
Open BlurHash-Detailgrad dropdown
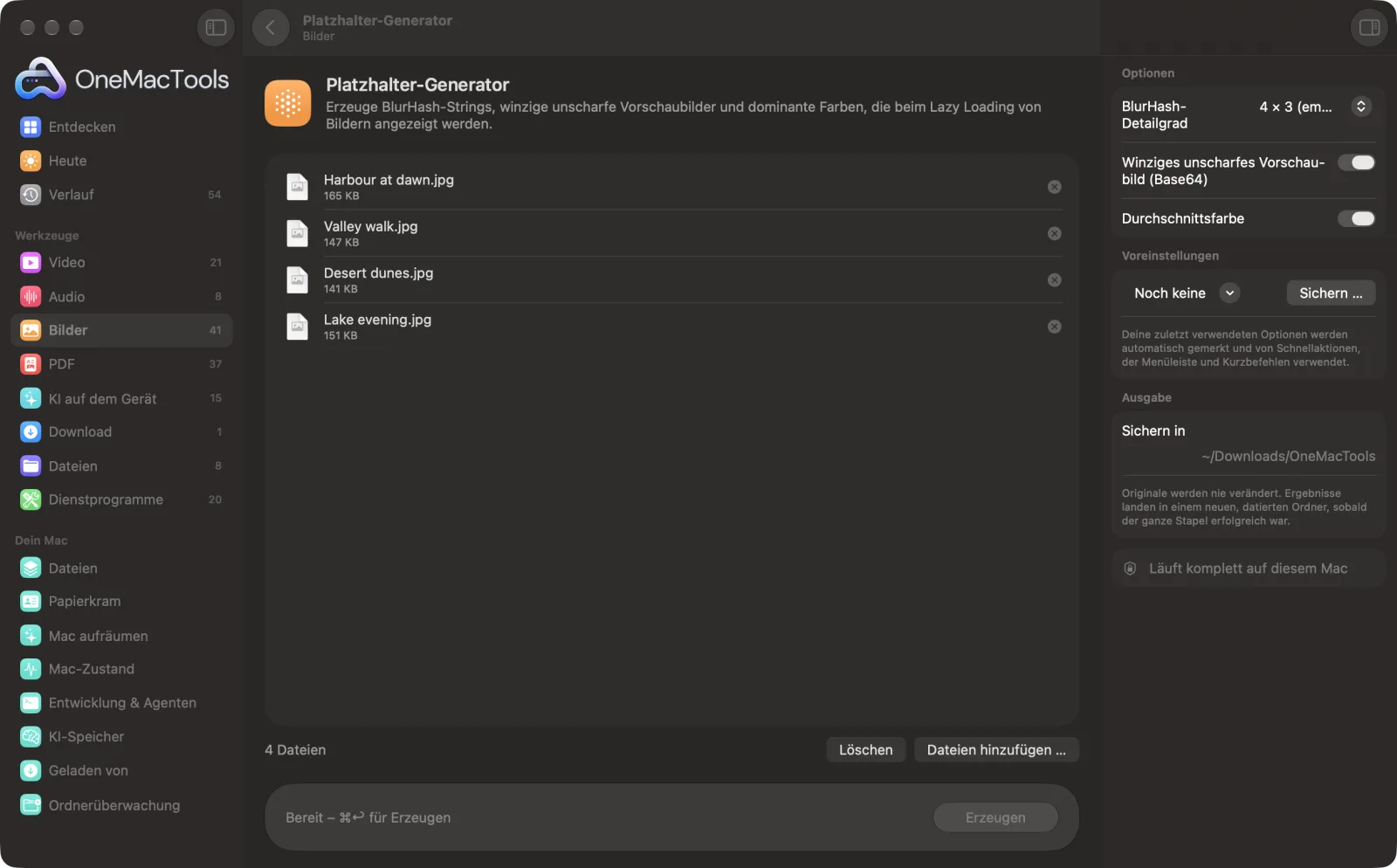click(x=1314, y=107)
